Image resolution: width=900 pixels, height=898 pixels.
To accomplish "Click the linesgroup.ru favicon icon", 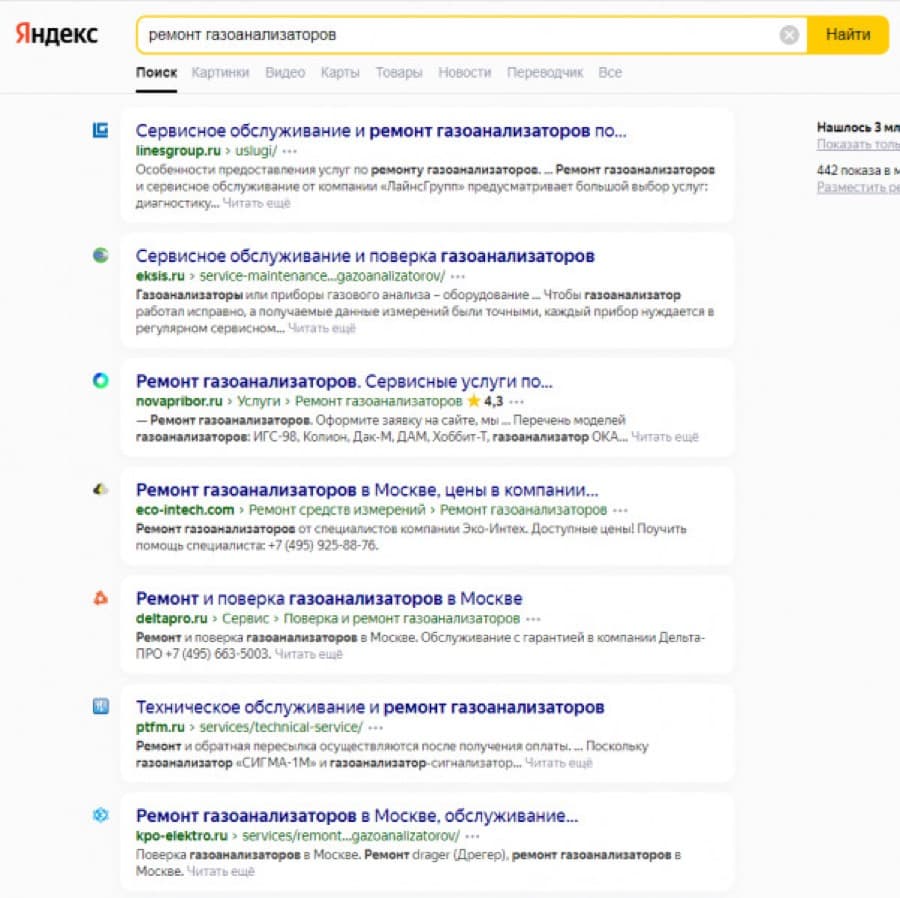I will click(100, 130).
